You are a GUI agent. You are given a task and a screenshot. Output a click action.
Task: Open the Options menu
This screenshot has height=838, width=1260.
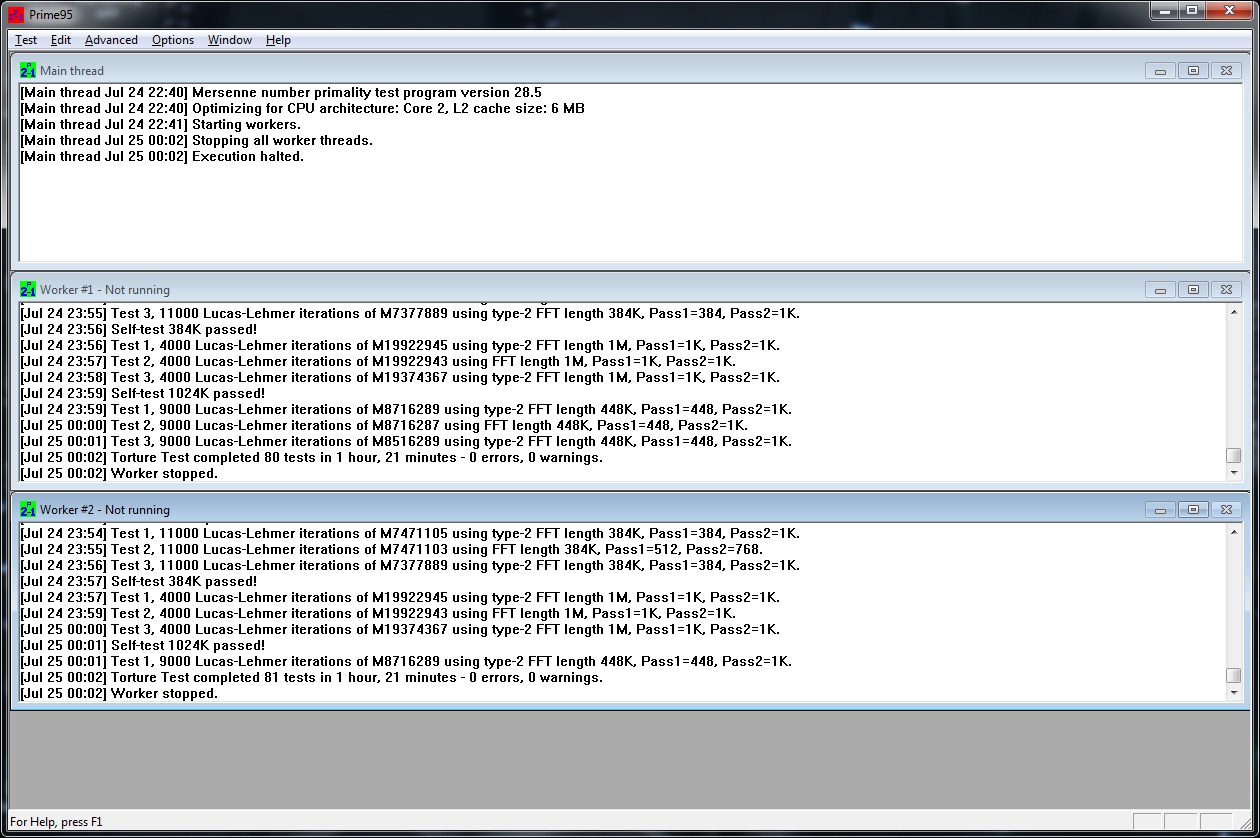coord(173,40)
